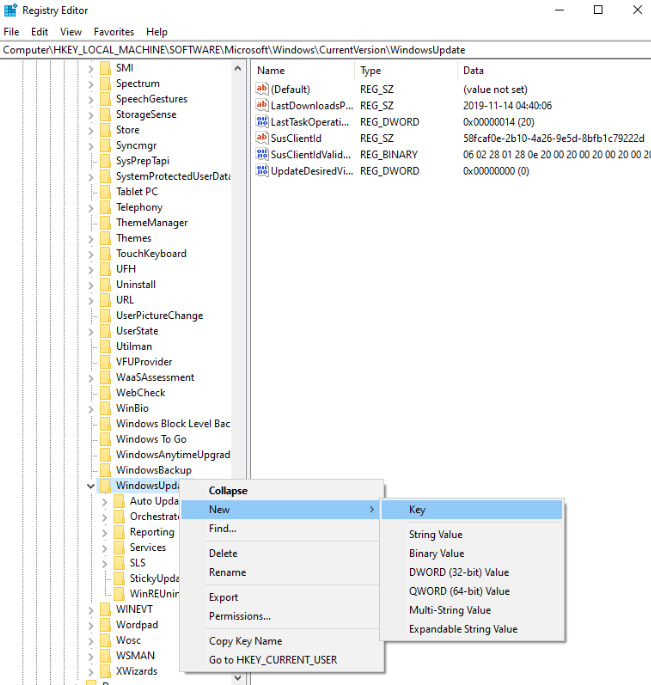651x685 pixels.
Task: Click the Data column header
Action: point(474,71)
